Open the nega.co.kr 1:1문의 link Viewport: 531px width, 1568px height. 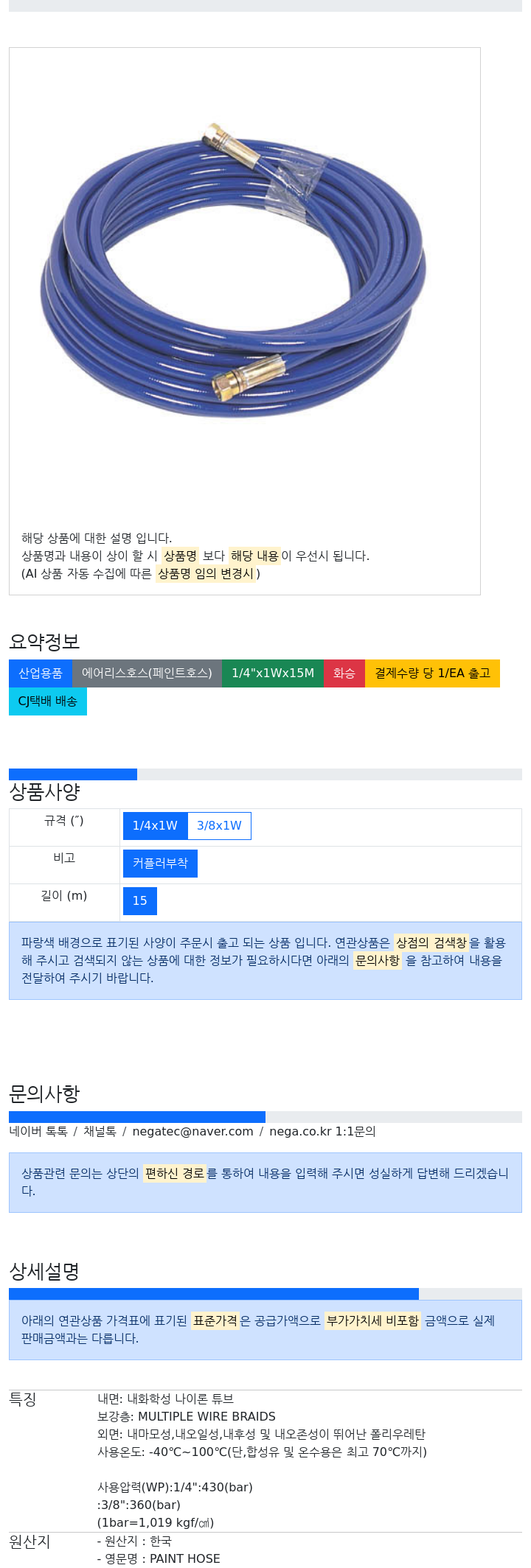[322, 1132]
